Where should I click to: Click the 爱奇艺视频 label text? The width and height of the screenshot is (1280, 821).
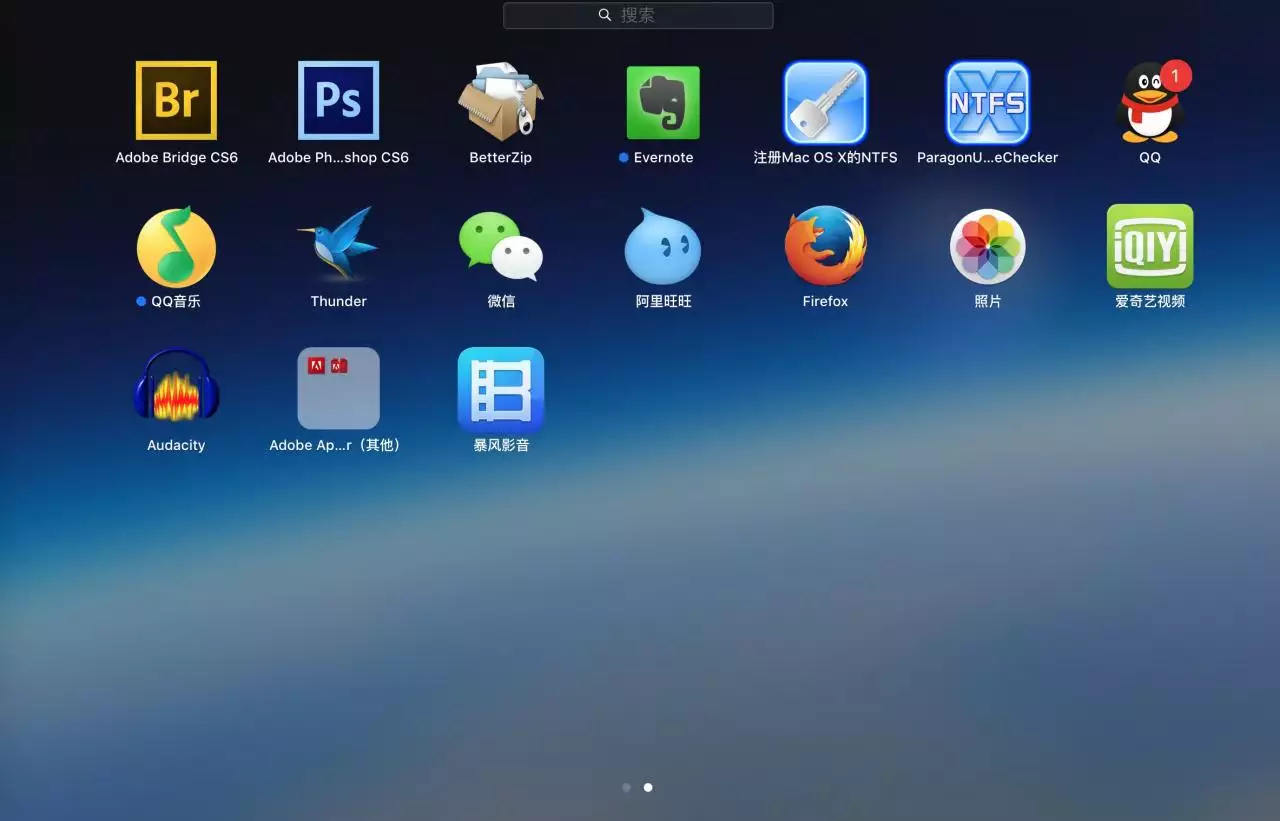[x=1150, y=301]
